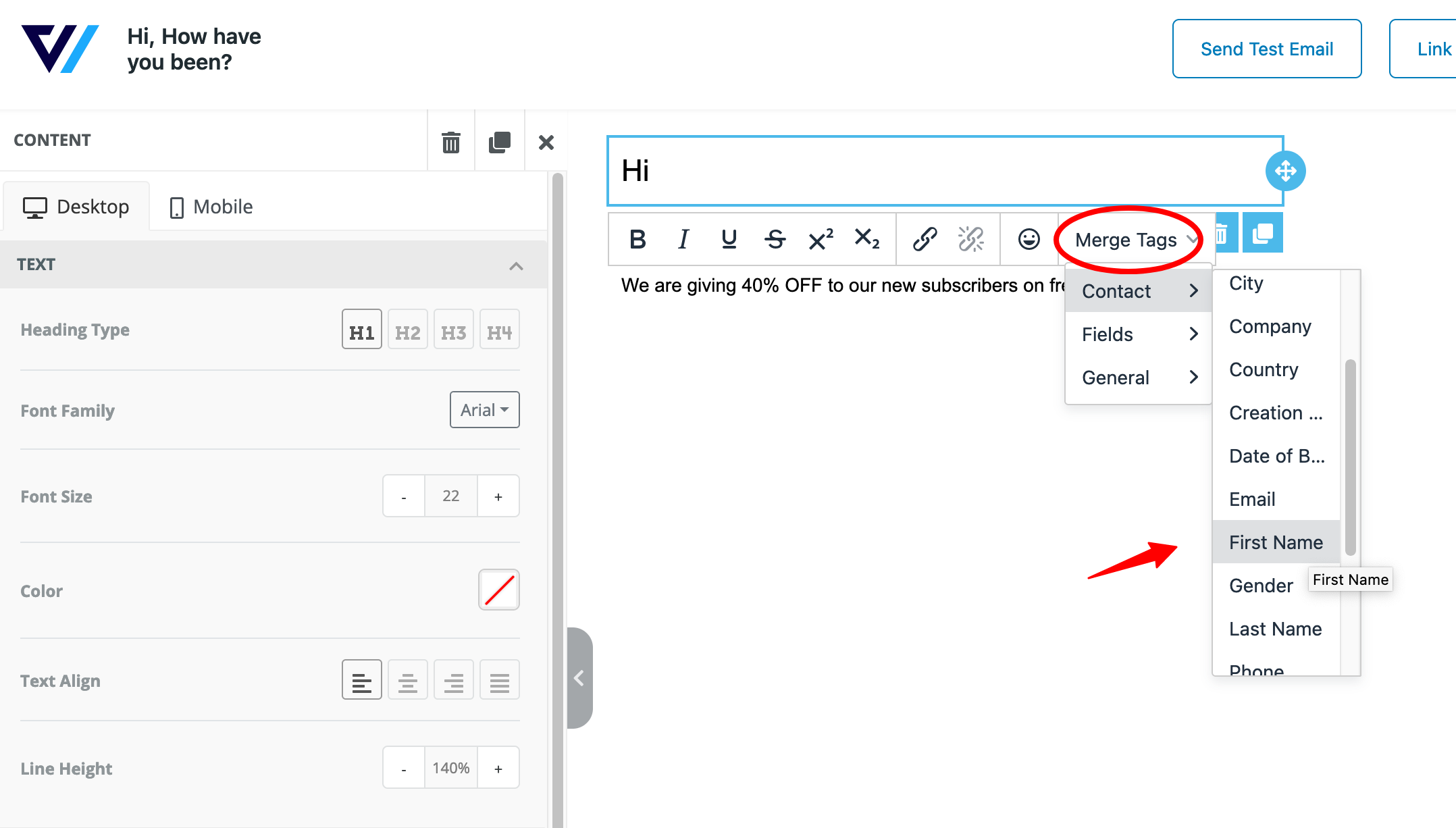
Task: Duplicate content block in CONTENT header
Action: (500, 142)
